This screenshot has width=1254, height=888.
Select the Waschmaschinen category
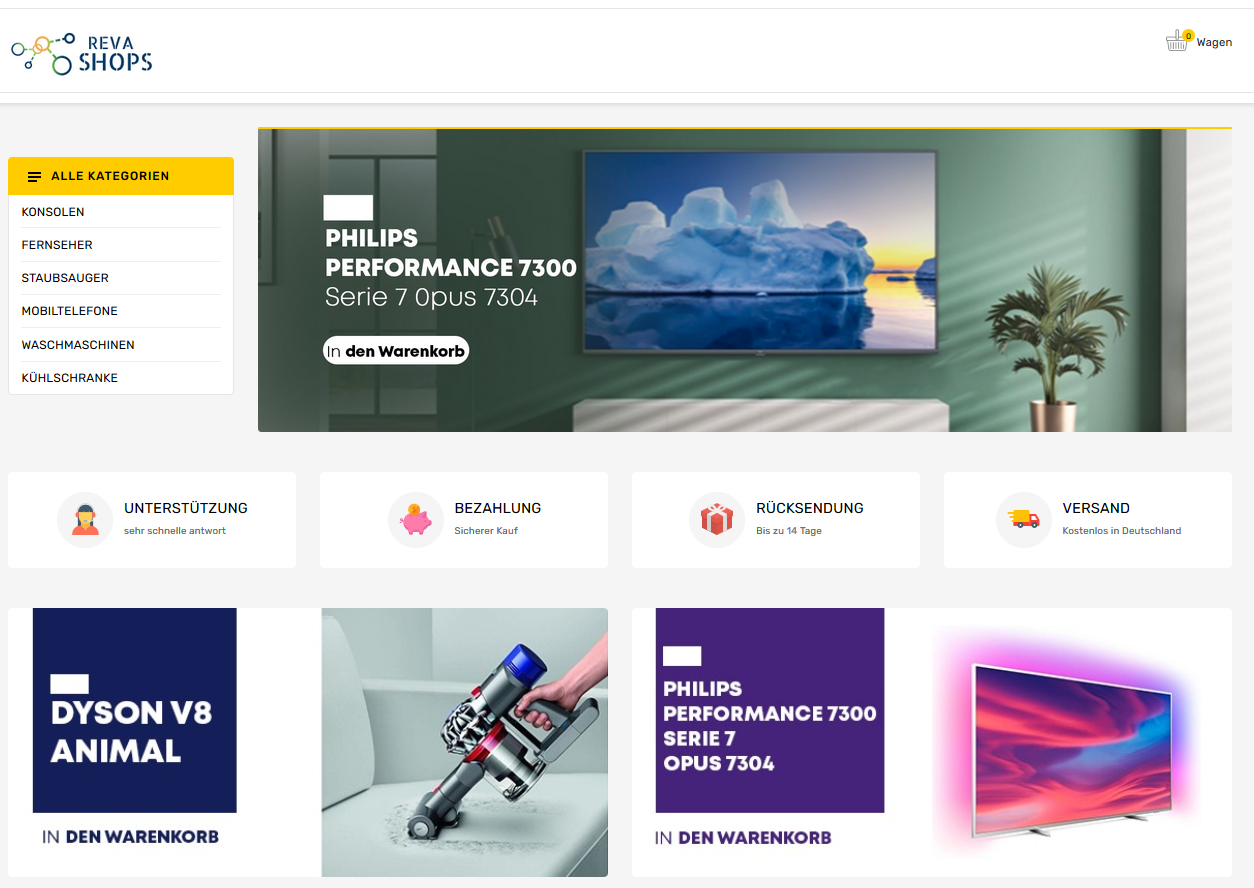click(x=78, y=345)
